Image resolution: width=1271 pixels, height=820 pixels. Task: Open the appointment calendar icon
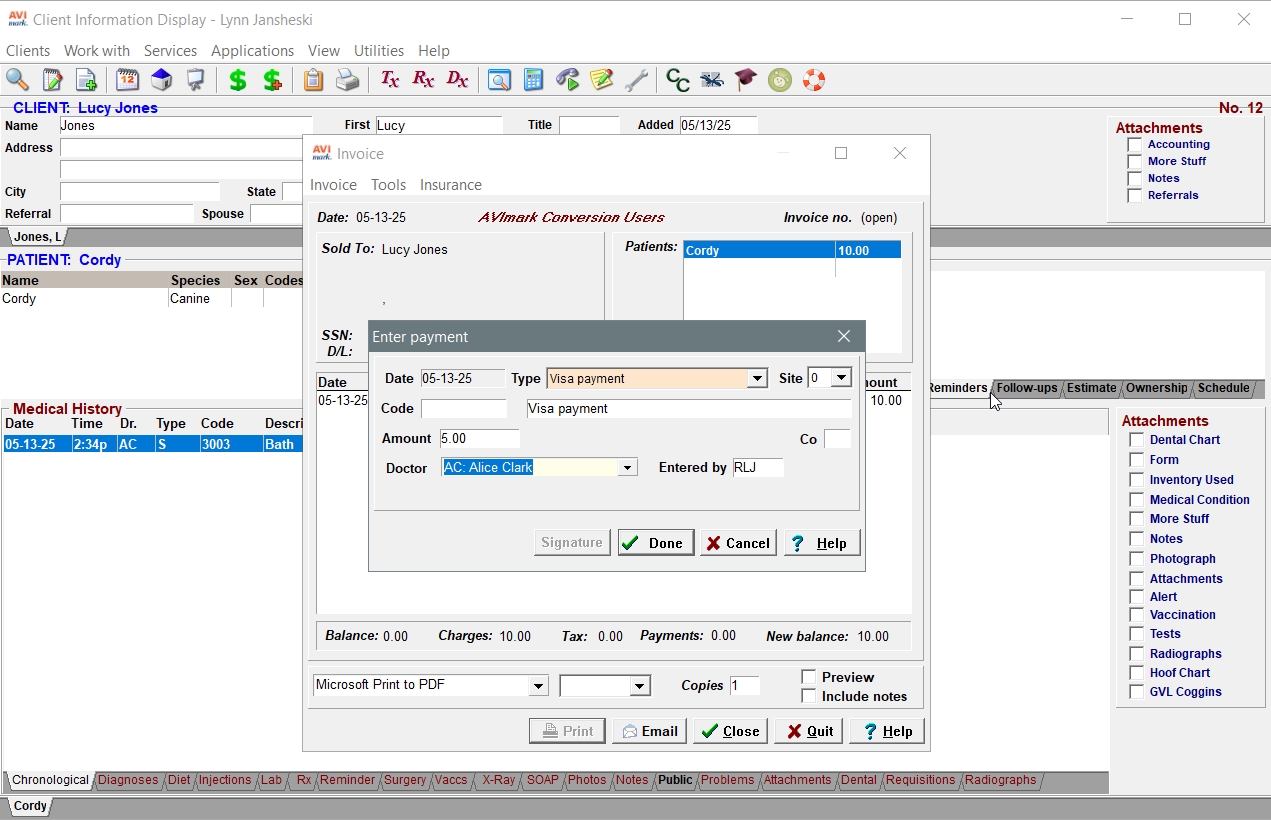coord(127,80)
